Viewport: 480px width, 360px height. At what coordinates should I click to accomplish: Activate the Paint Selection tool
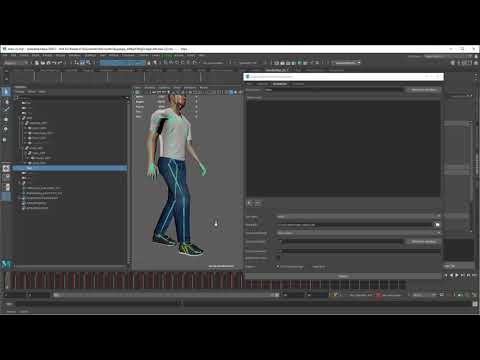click(6, 110)
